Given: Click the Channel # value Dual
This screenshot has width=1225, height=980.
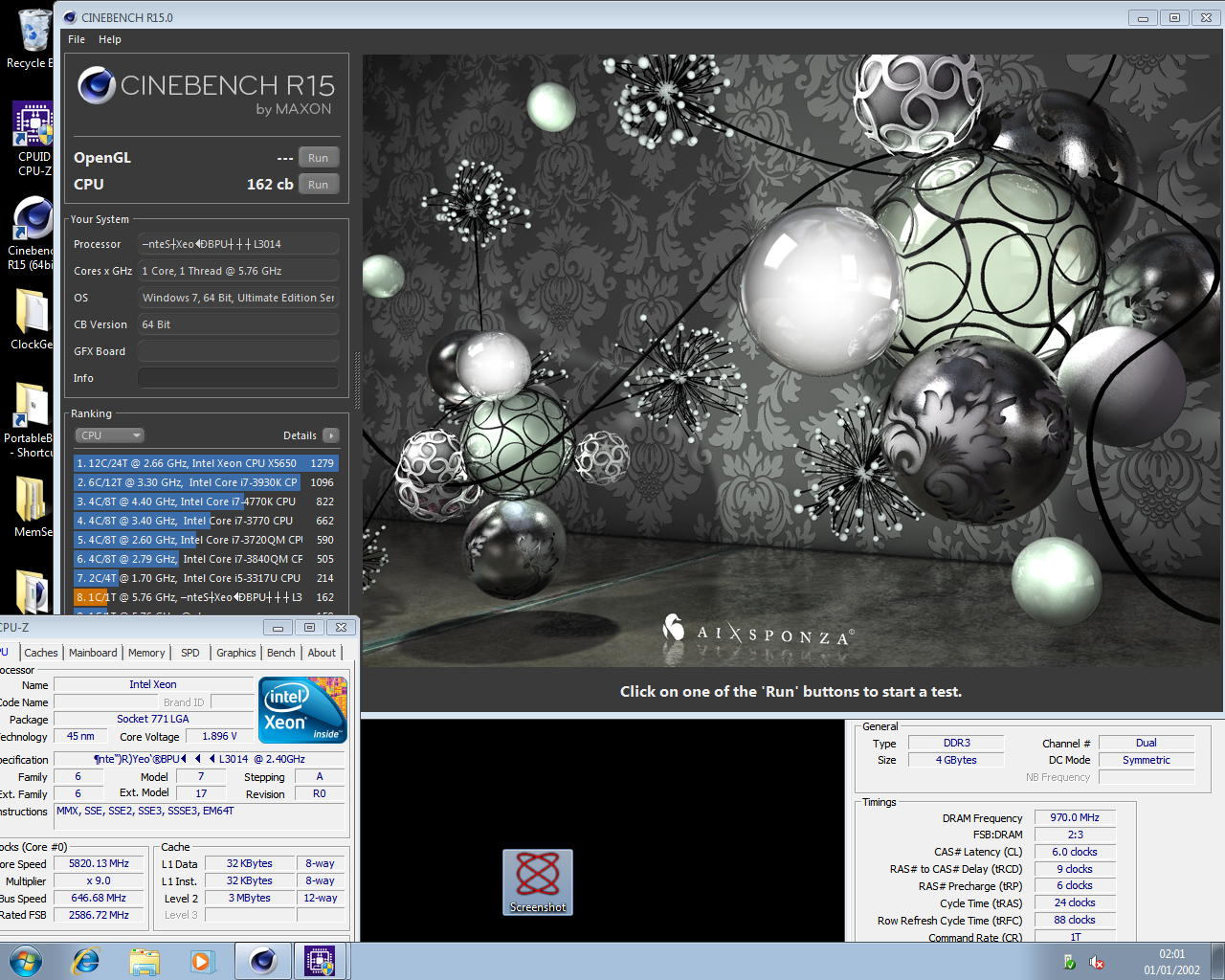Looking at the screenshot, I should point(1147,743).
